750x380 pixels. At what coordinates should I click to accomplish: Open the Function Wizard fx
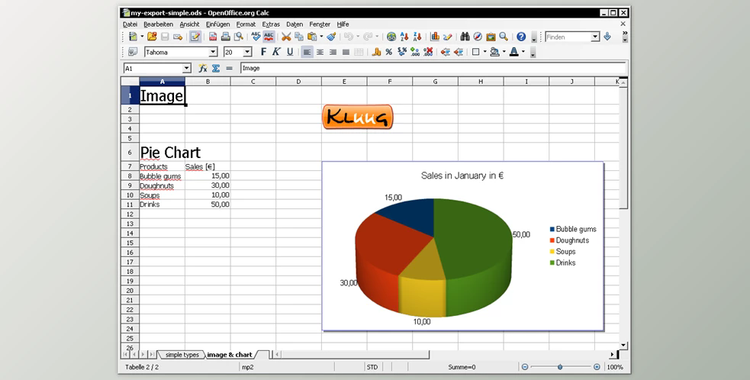[x=203, y=68]
